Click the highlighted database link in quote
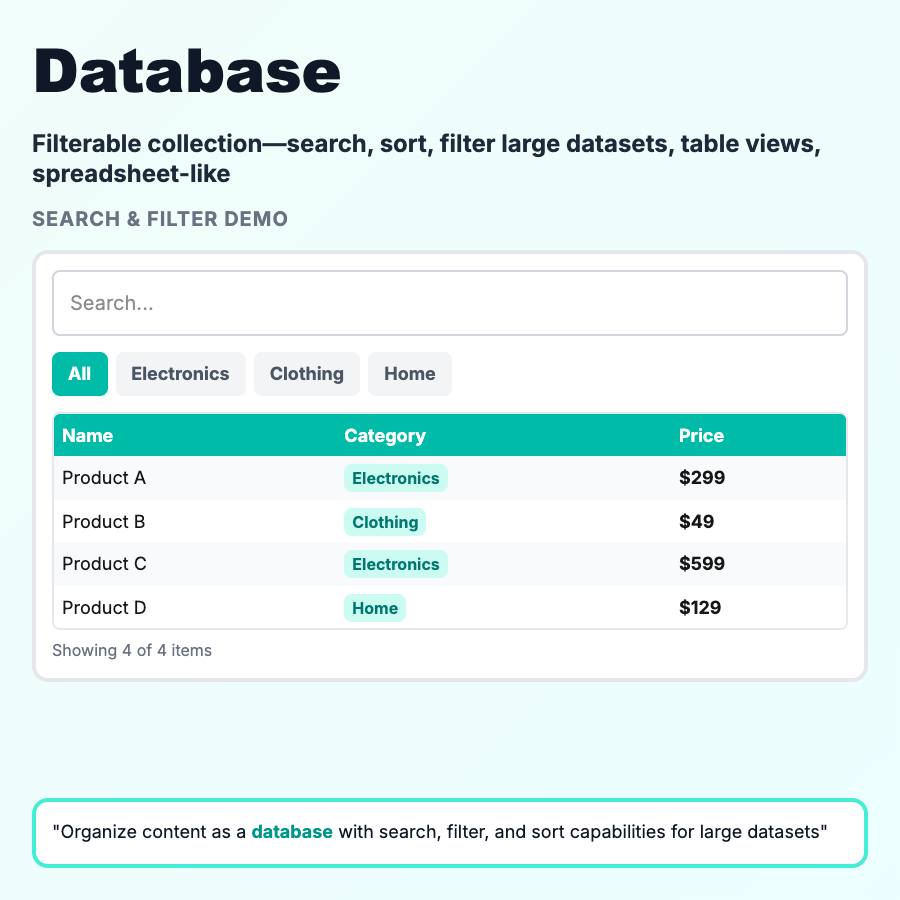 (292, 832)
